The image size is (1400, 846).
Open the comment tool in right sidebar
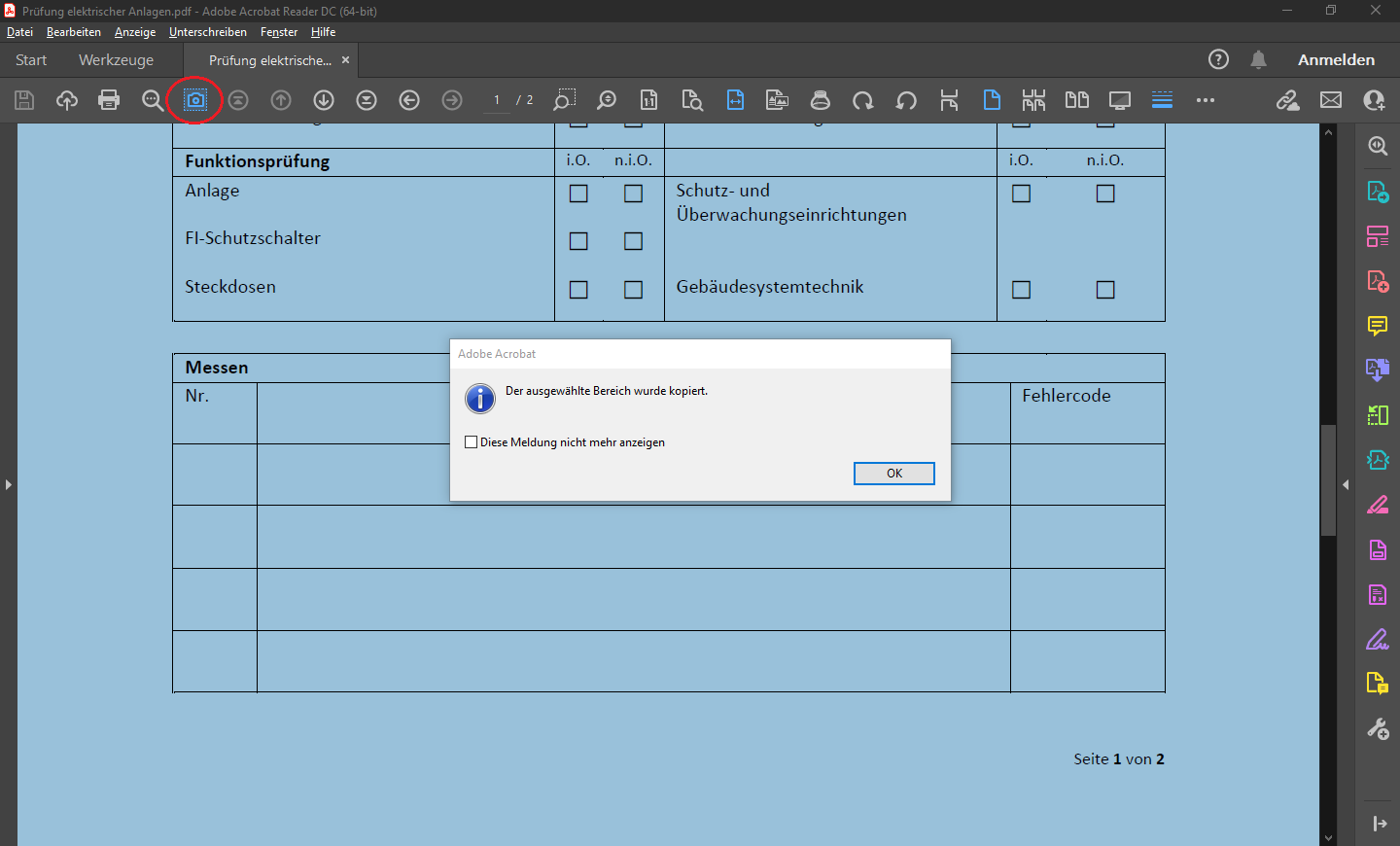1378,326
